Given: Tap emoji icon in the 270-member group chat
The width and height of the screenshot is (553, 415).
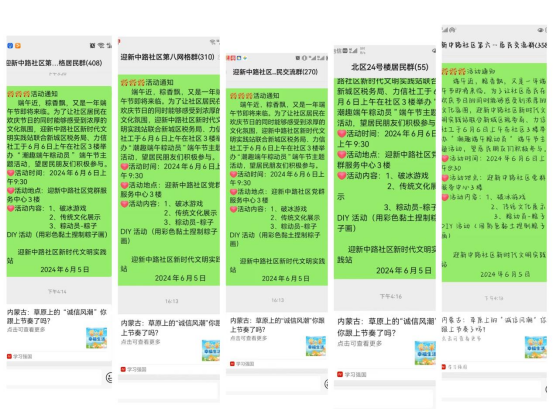Looking at the screenshot, I should coord(326,384).
